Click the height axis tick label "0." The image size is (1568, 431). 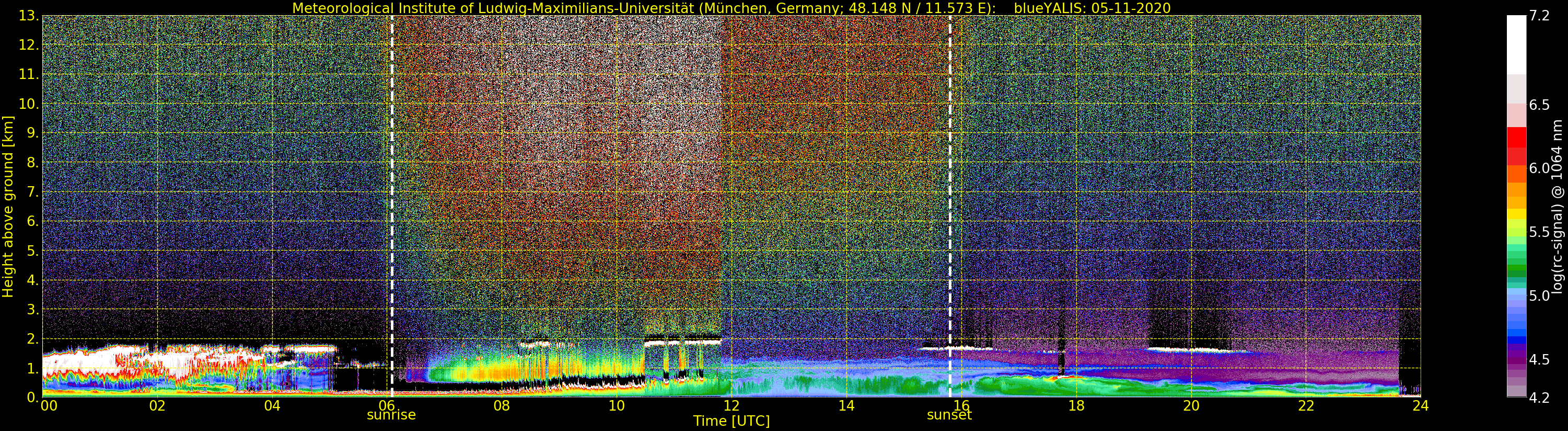33,398
